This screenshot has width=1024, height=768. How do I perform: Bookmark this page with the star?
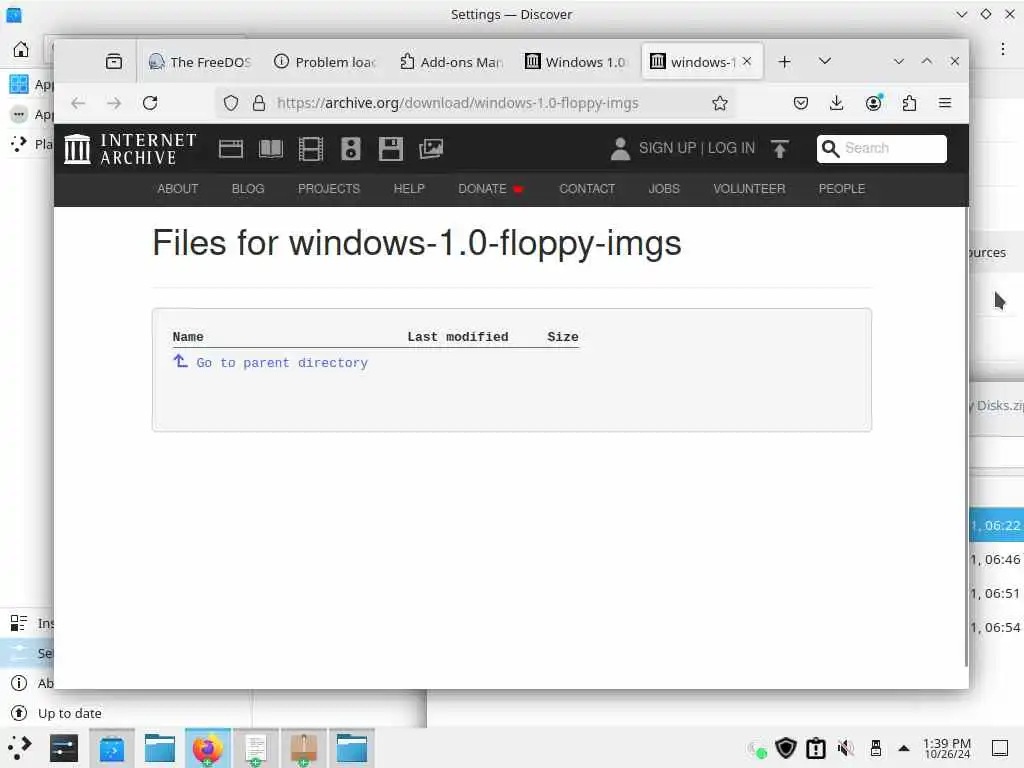pyautogui.click(x=720, y=103)
